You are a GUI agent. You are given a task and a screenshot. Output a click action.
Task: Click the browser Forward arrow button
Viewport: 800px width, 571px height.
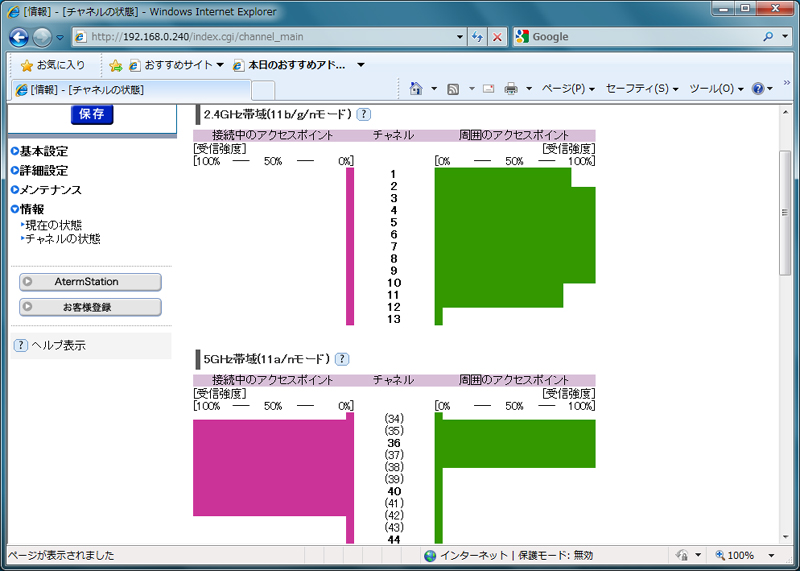(42, 37)
